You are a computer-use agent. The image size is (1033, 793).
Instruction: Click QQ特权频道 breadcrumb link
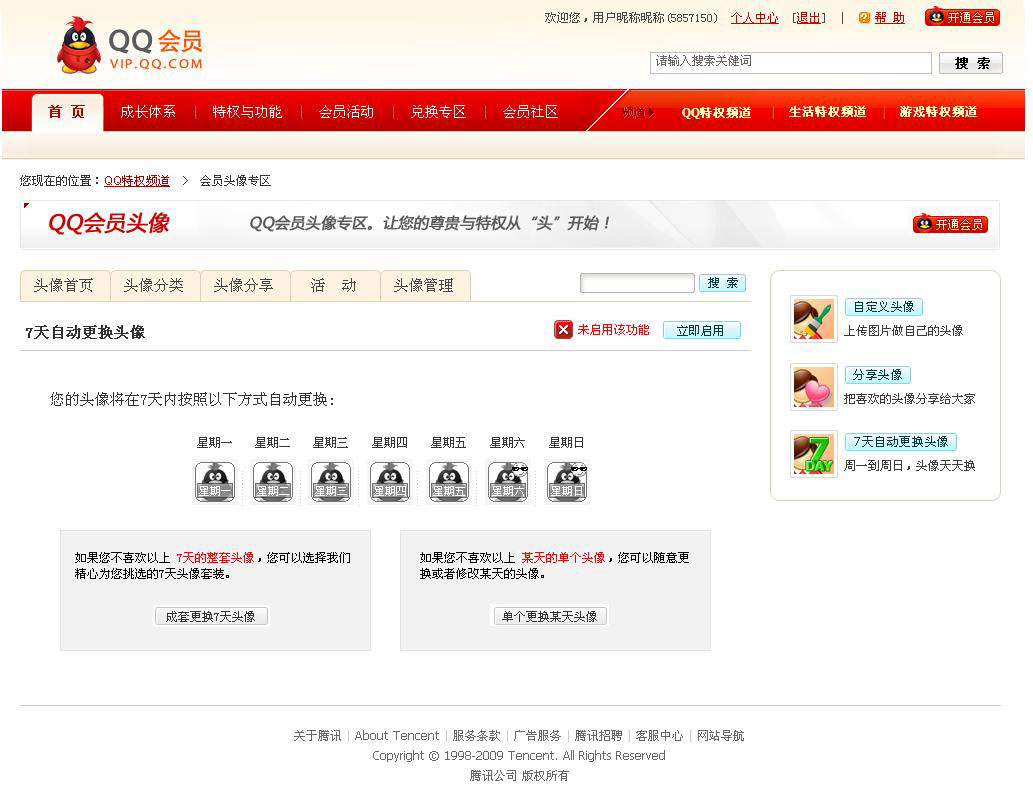click(137, 180)
